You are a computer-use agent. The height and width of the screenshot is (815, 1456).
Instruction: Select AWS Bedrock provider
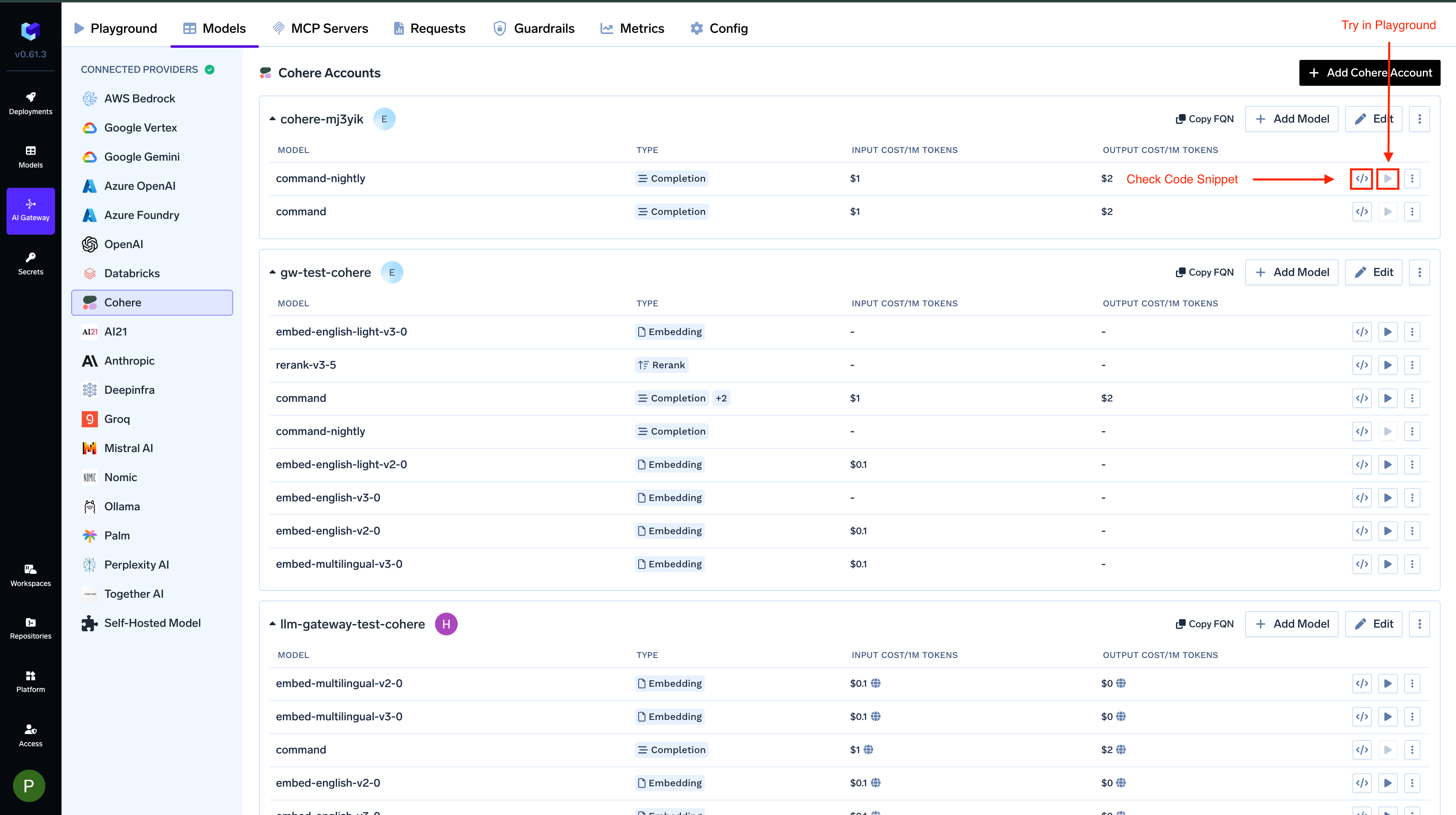[151, 99]
